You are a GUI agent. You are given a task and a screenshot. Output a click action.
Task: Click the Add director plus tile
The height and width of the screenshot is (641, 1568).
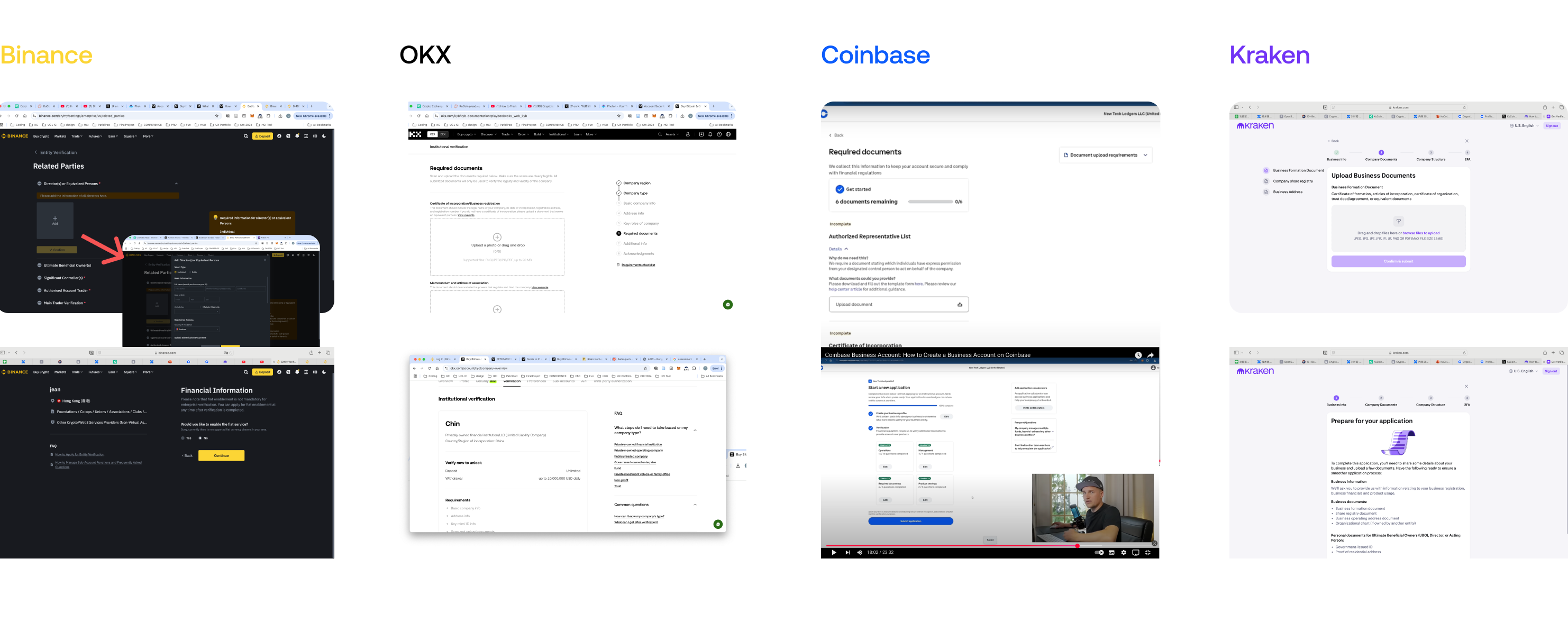[55, 220]
